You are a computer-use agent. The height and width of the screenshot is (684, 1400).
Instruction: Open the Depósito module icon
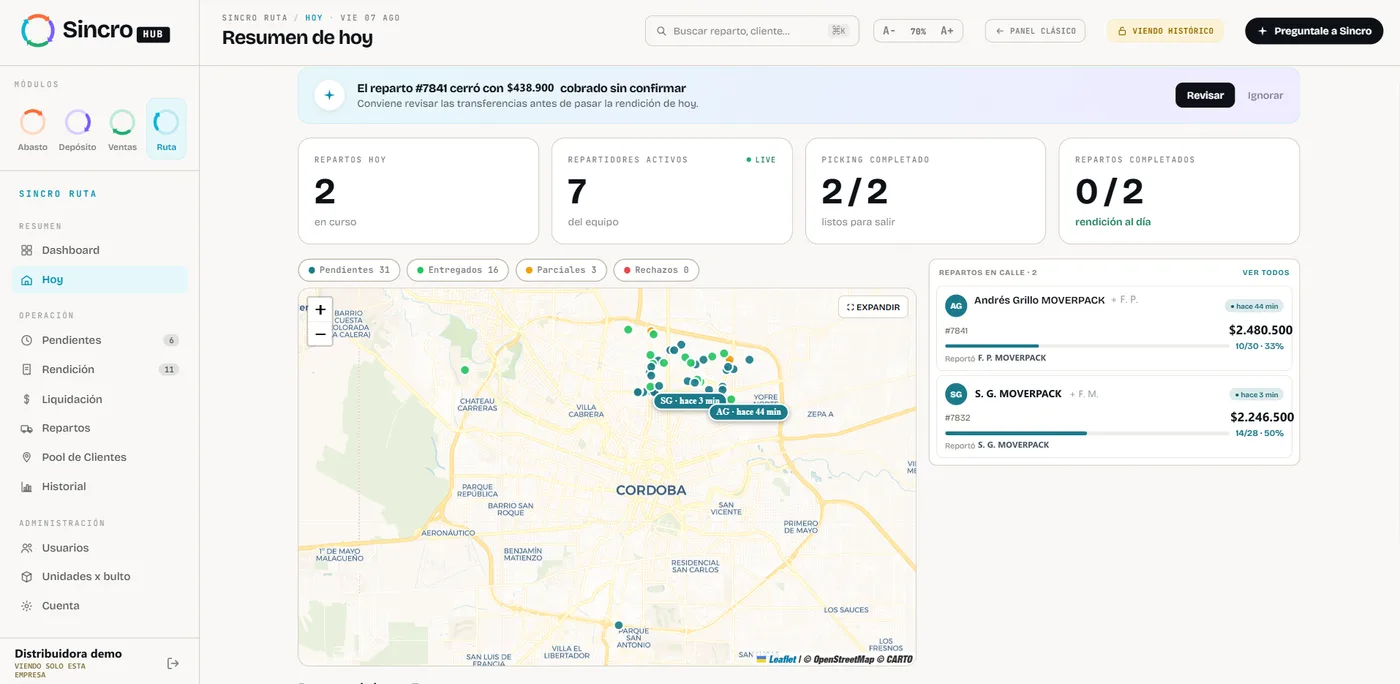coord(78,123)
